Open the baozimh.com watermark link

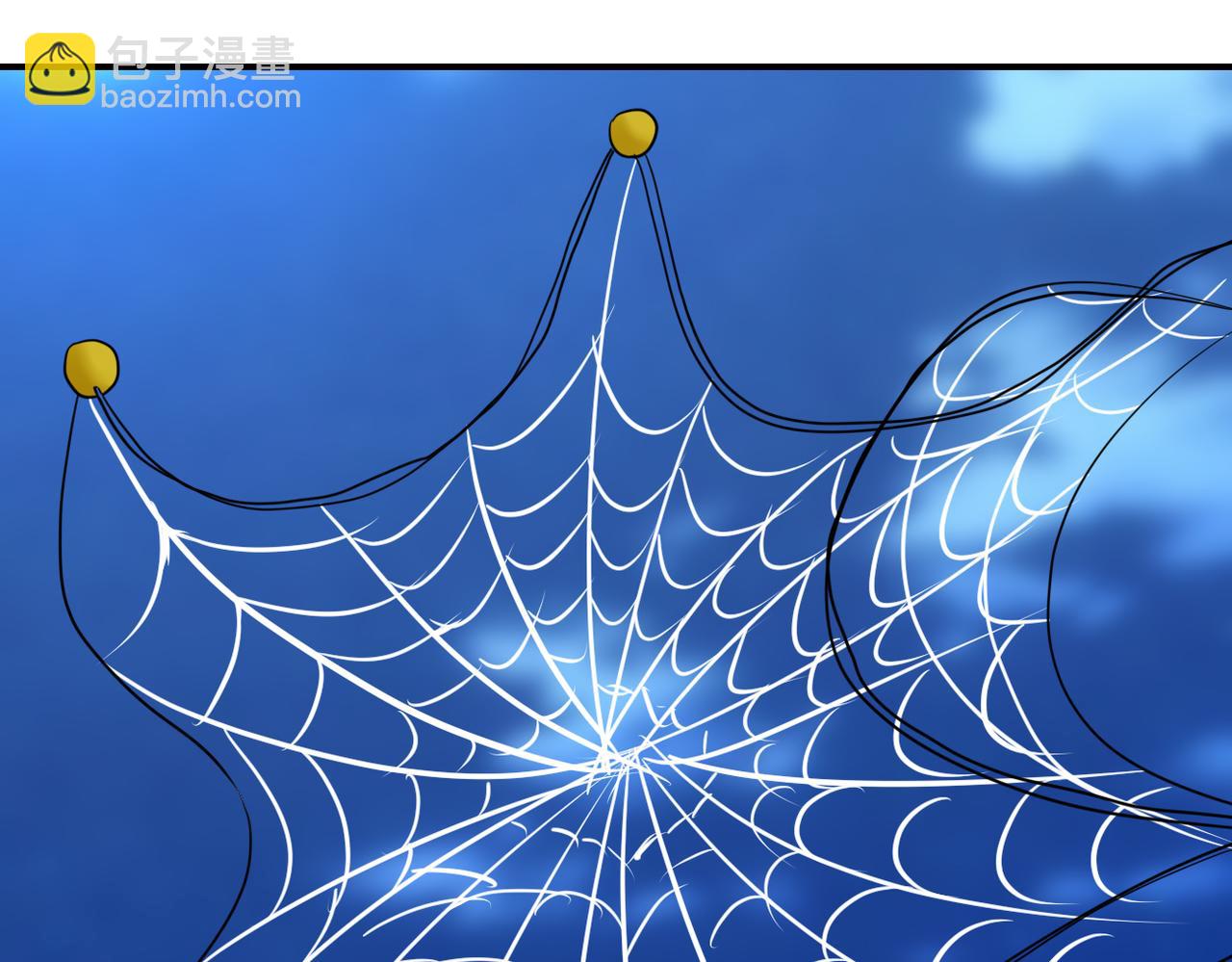[200, 97]
